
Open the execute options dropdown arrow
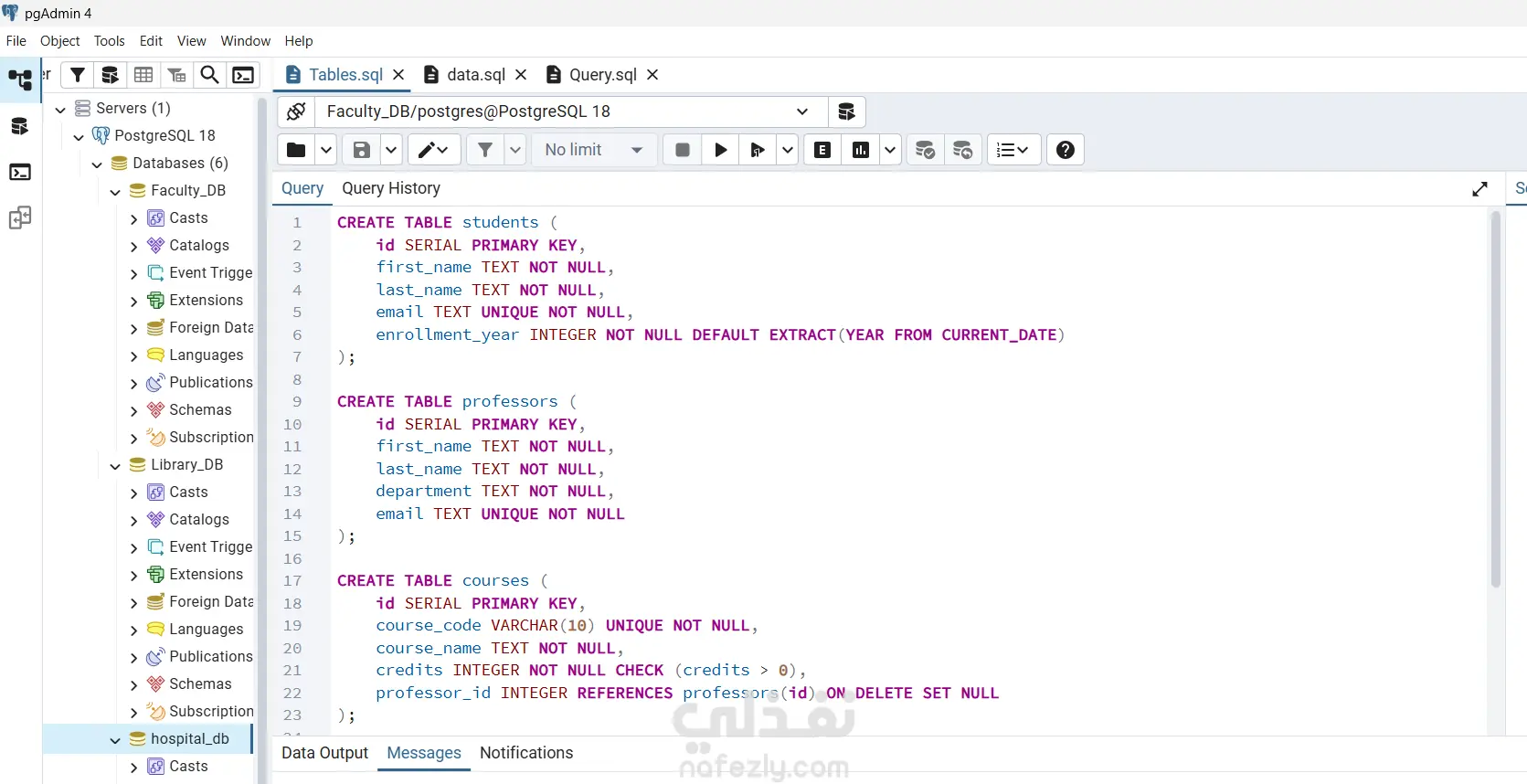(788, 150)
